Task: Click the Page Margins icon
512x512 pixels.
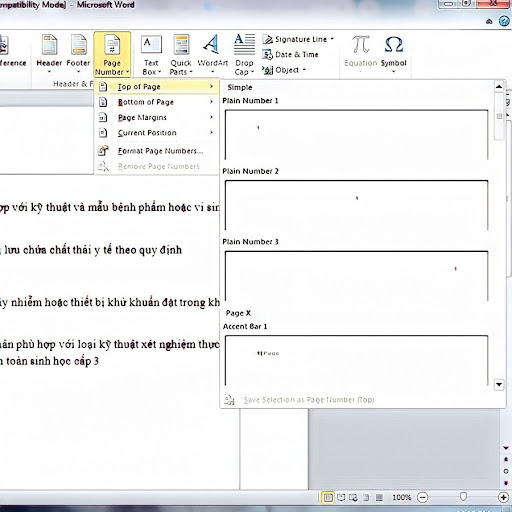Action: pos(103,117)
